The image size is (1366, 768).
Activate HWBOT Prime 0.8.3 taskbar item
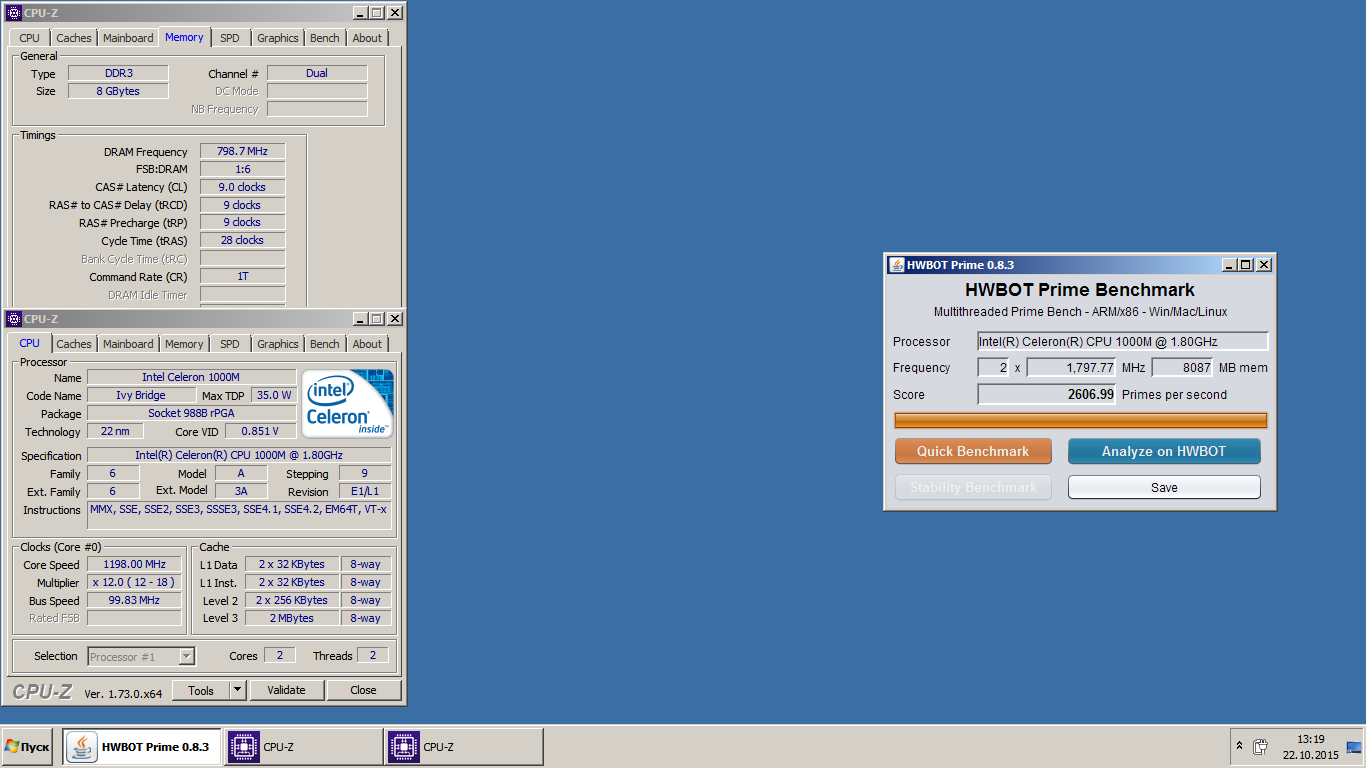pyautogui.click(x=142, y=747)
